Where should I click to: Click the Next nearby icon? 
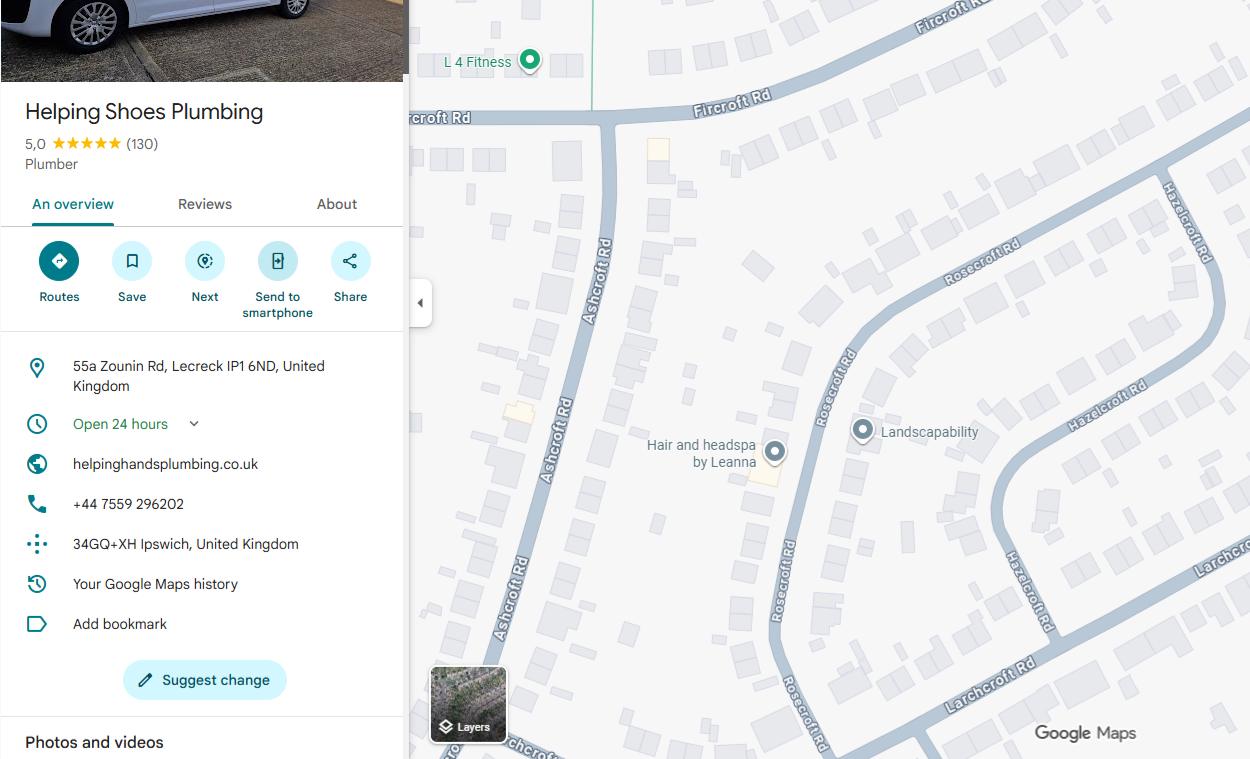(205, 261)
